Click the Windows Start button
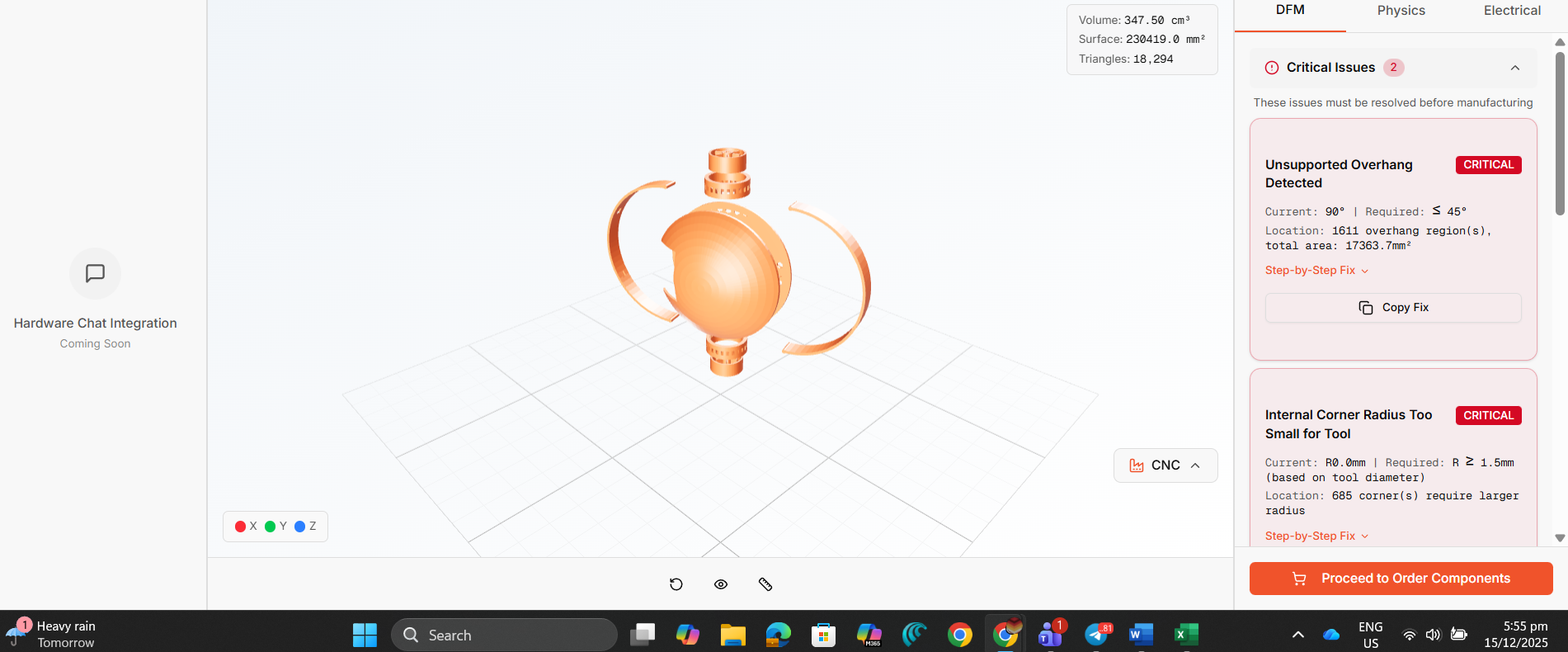 [x=365, y=635]
